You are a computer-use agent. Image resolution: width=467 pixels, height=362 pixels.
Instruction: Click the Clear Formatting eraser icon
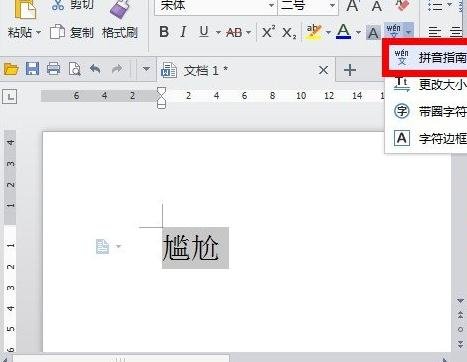point(403,5)
